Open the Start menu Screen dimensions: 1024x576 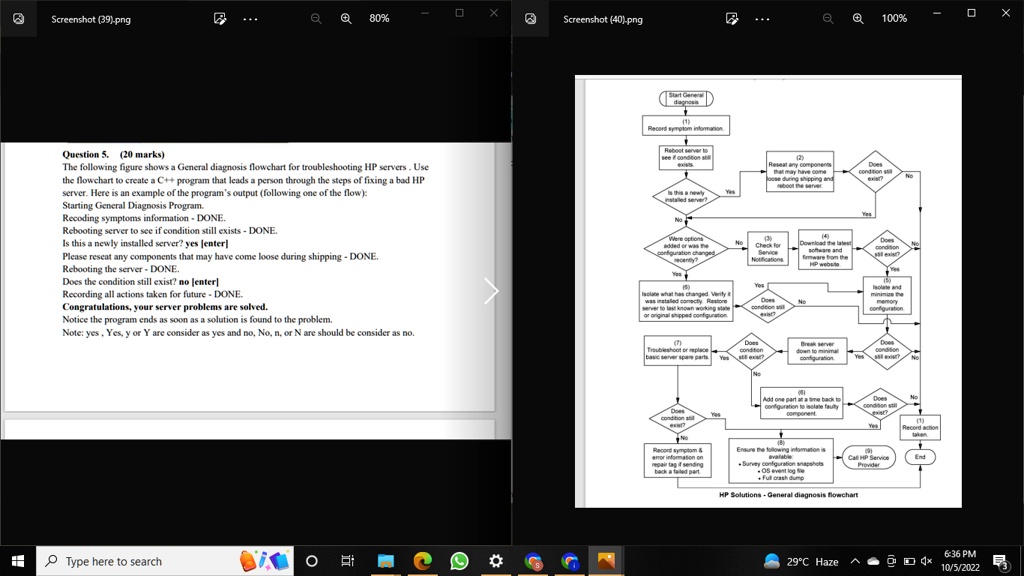(x=18, y=561)
